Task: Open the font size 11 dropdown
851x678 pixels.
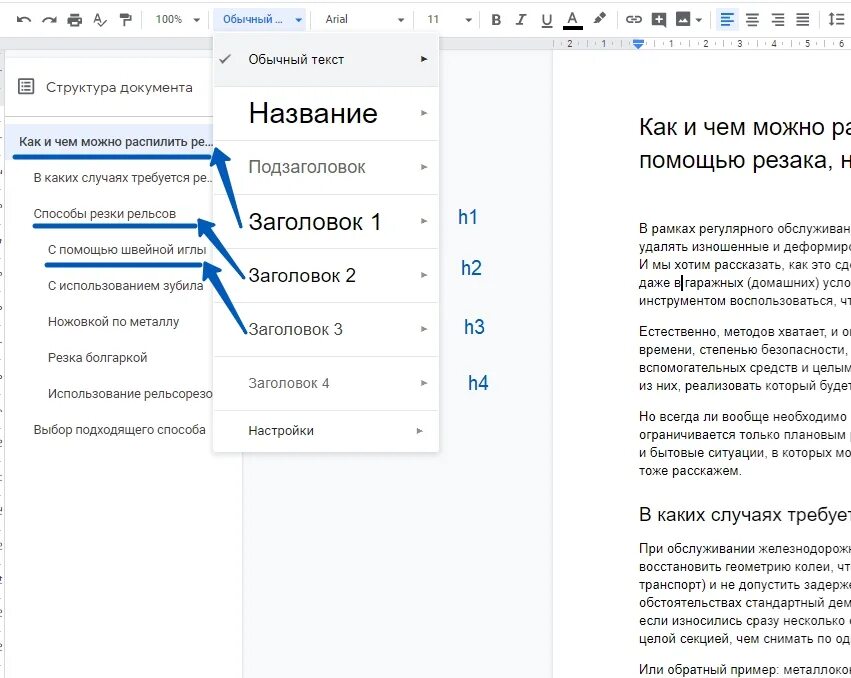Action: coord(449,20)
